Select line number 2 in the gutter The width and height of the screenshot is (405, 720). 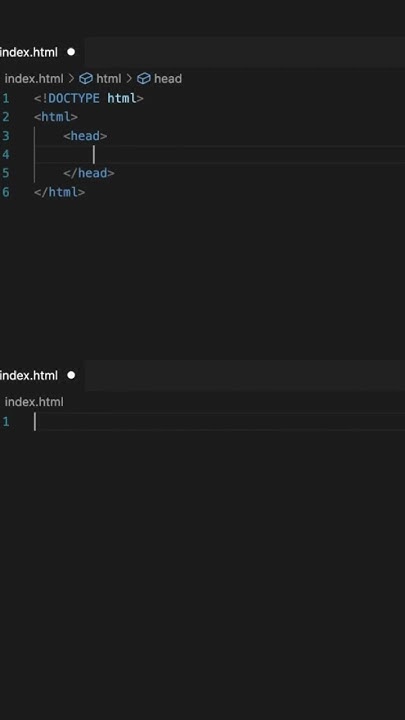click(6, 117)
